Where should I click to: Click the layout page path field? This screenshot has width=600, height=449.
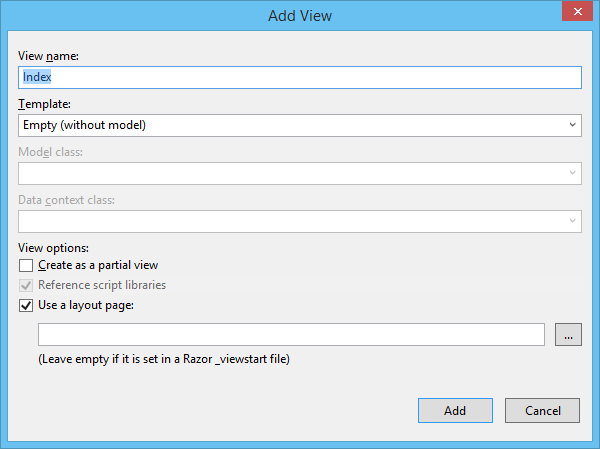pyautogui.click(x=290, y=335)
